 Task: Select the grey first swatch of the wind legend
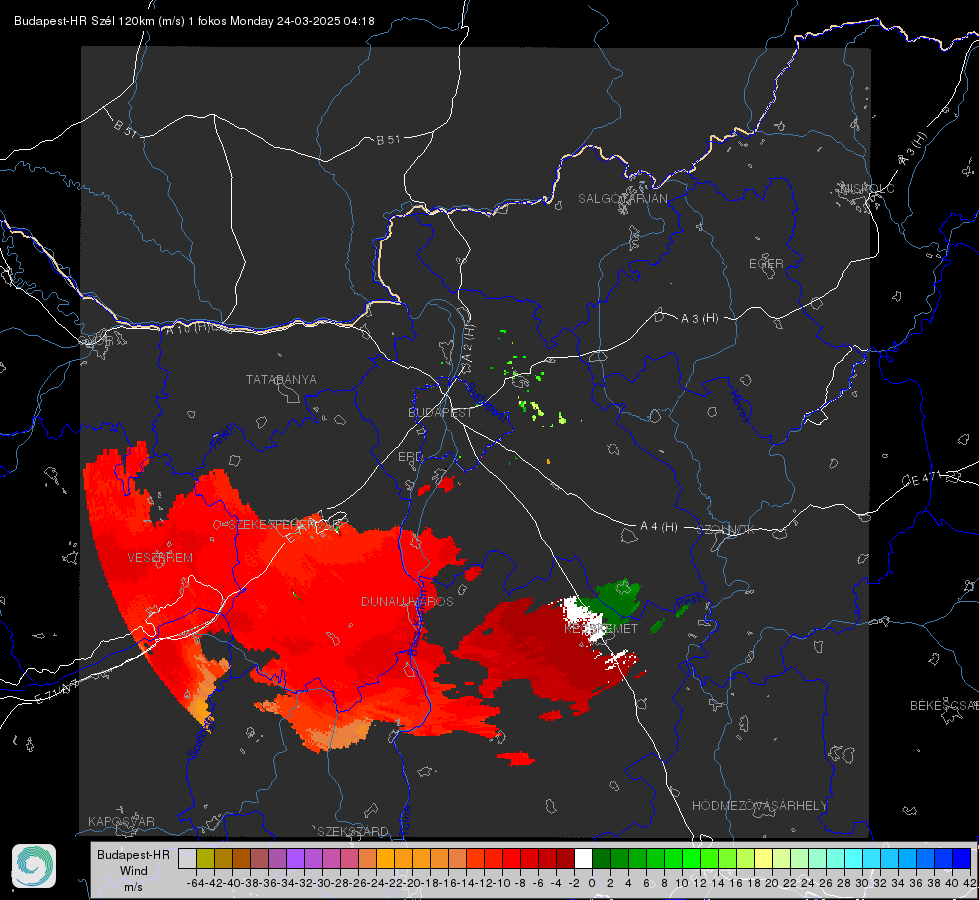[187, 858]
